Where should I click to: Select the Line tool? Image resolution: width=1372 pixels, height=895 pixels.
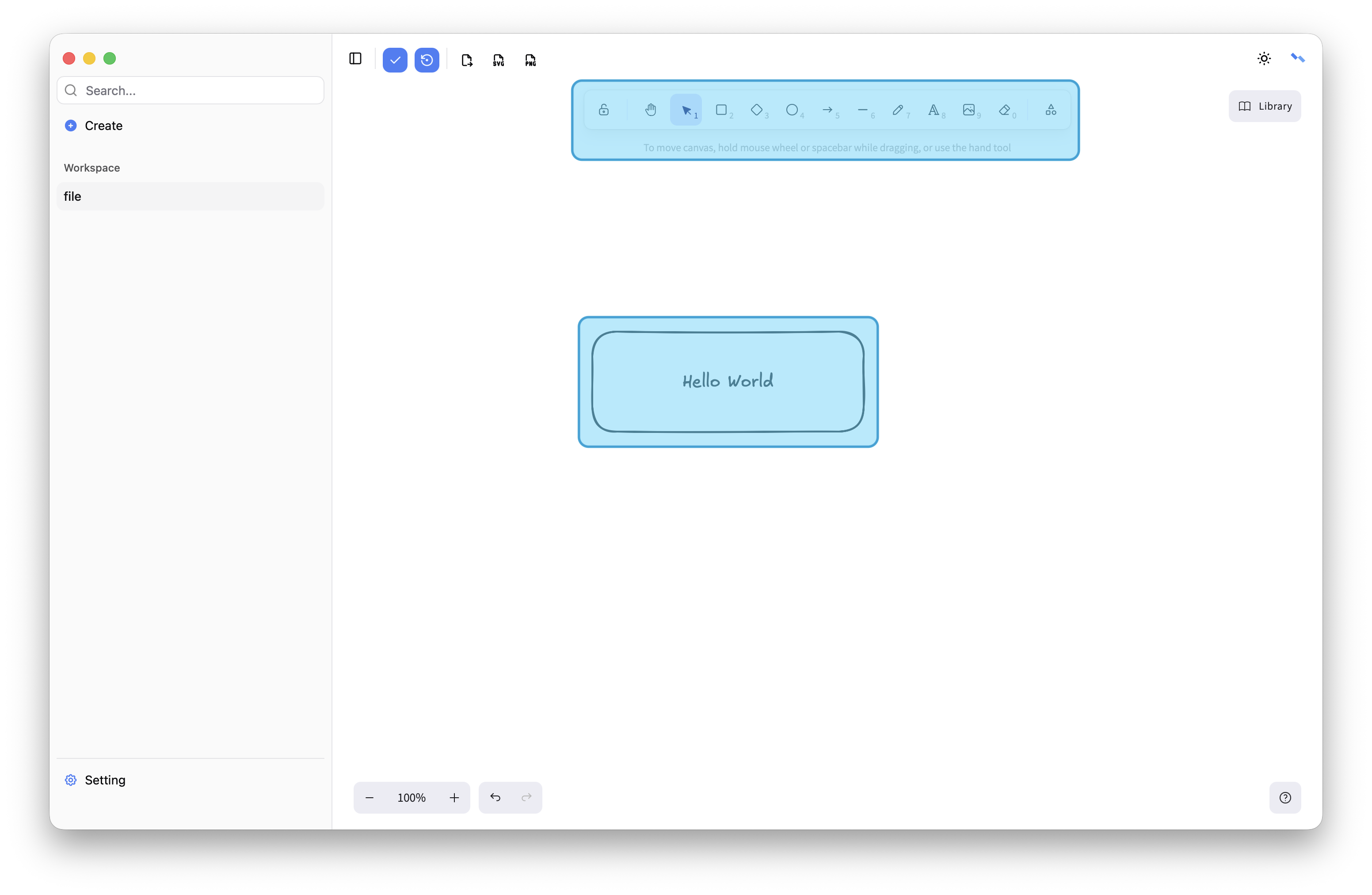click(x=862, y=110)
